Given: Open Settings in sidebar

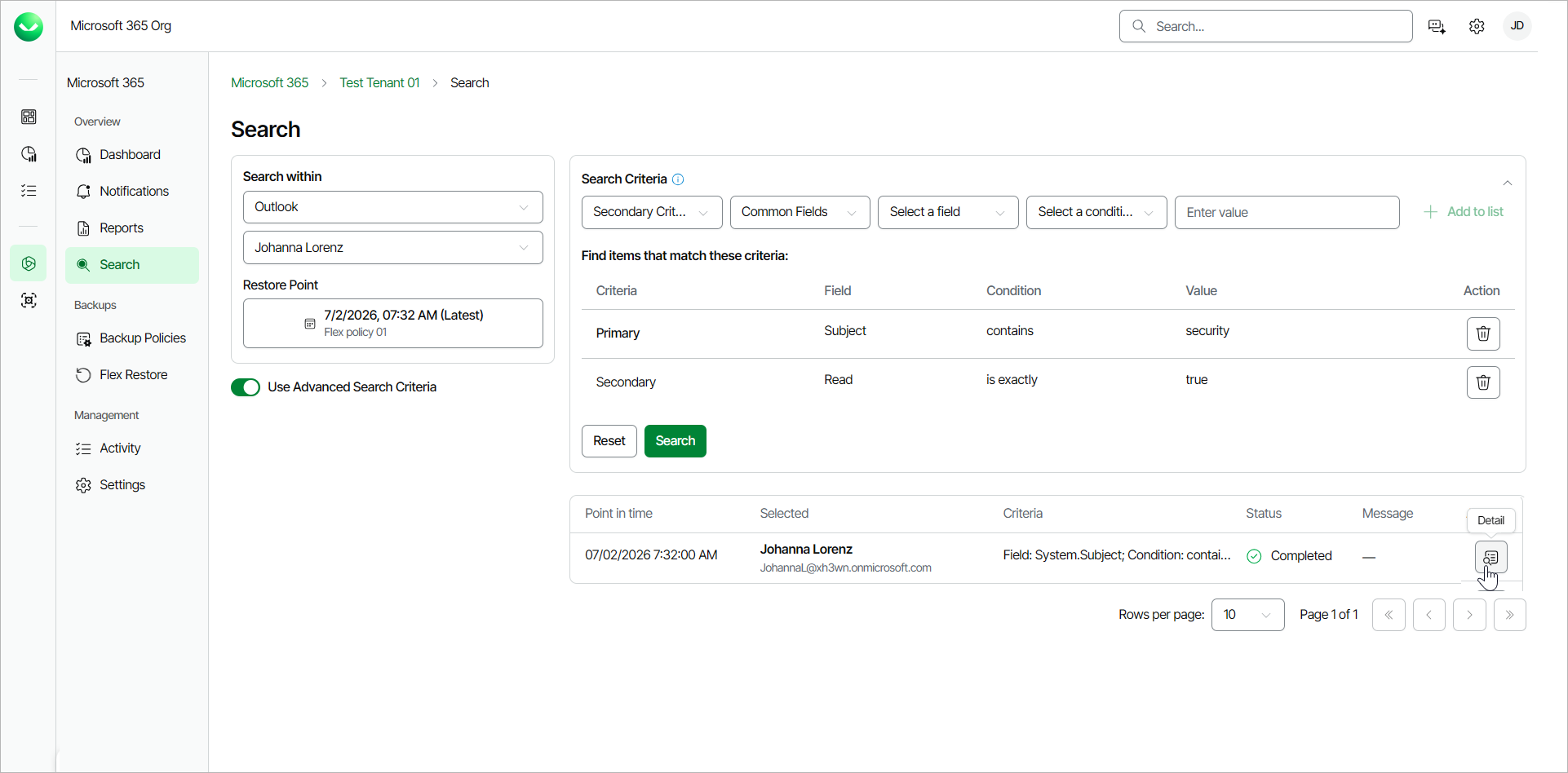Looking at the screenshot, I should click(131, 485).
